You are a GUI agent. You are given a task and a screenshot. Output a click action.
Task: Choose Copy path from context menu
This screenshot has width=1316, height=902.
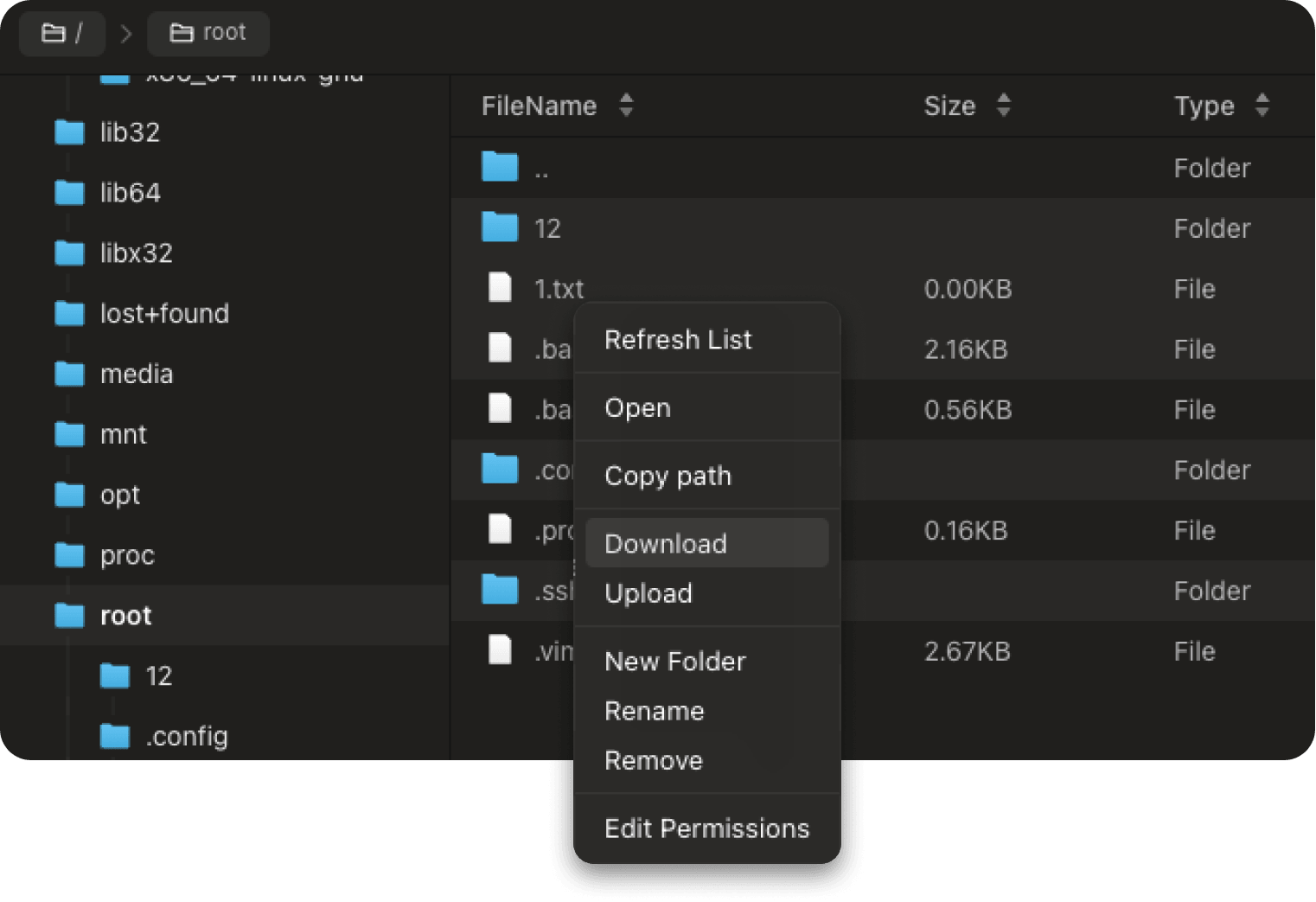[668, 476]
